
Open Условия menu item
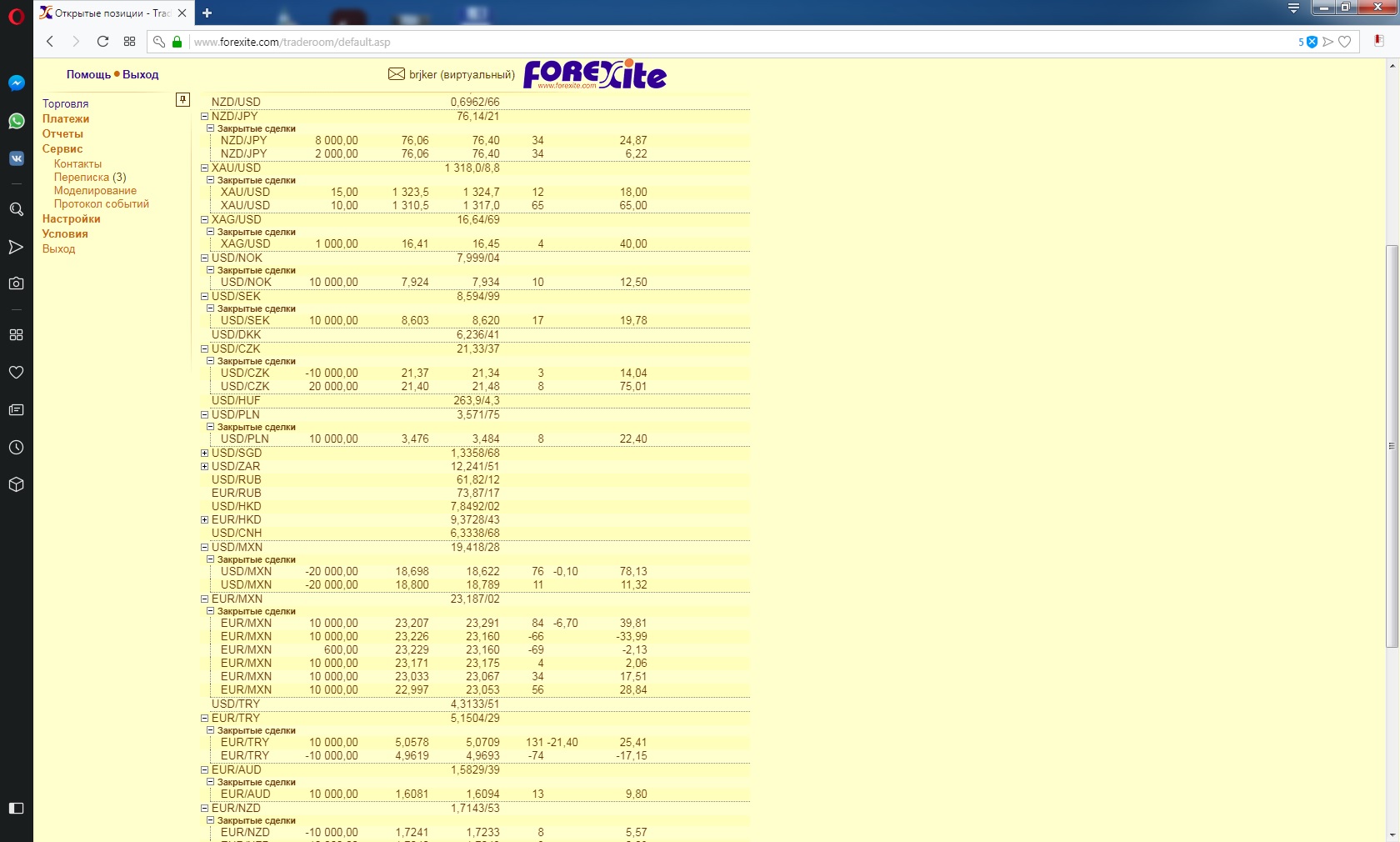tap(65, 233)
